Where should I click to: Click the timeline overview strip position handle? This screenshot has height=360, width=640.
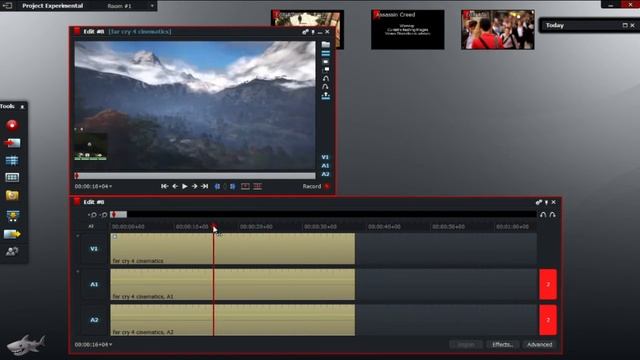(119, 214)
